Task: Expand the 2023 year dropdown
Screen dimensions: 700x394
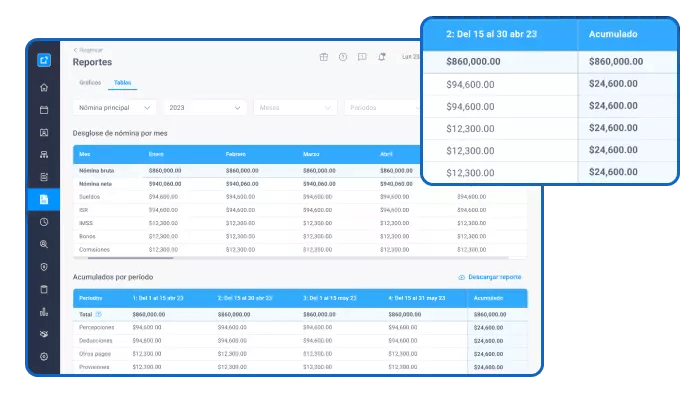Action: (205, 108)
